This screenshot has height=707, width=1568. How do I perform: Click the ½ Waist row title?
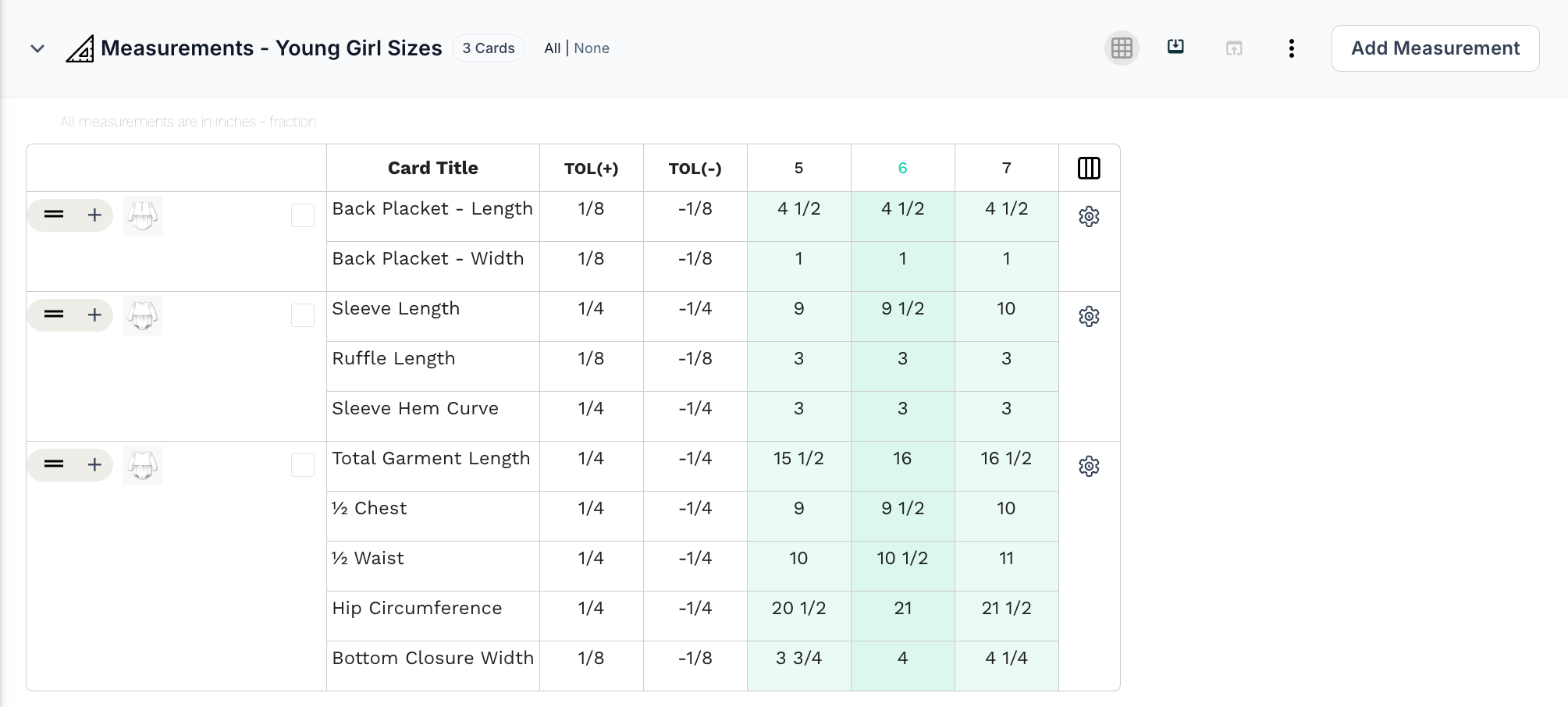tap(368, 559)
